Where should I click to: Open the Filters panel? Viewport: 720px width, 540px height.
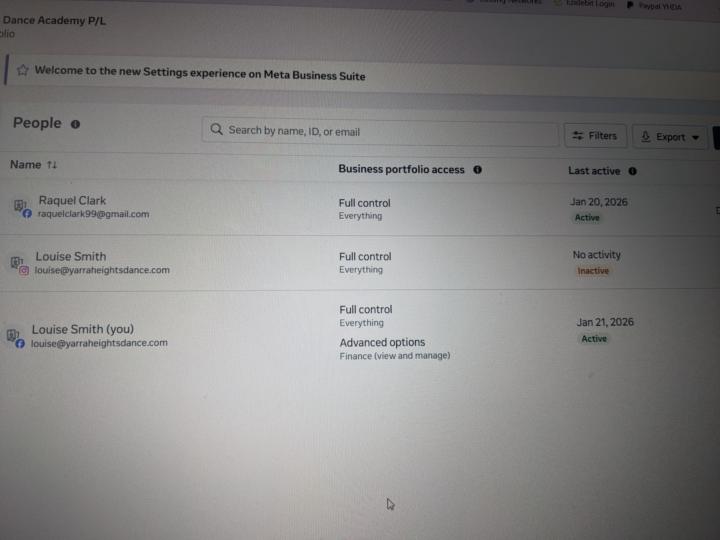(x=595, y=136)
